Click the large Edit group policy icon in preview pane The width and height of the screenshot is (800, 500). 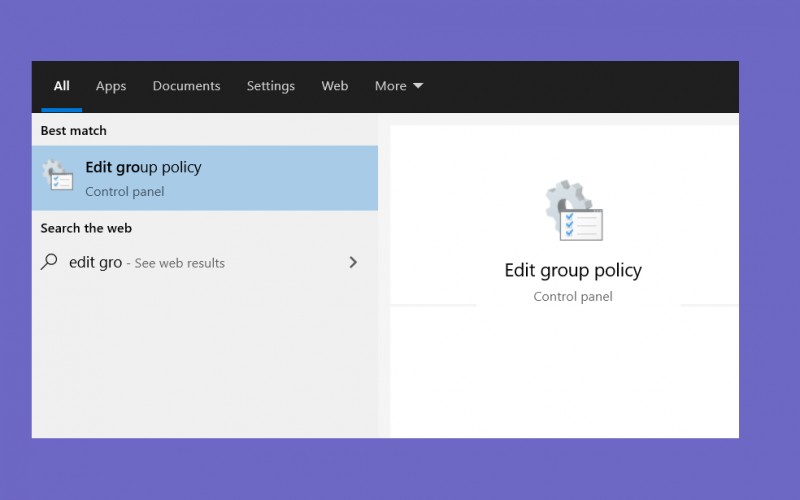[574, 210]
